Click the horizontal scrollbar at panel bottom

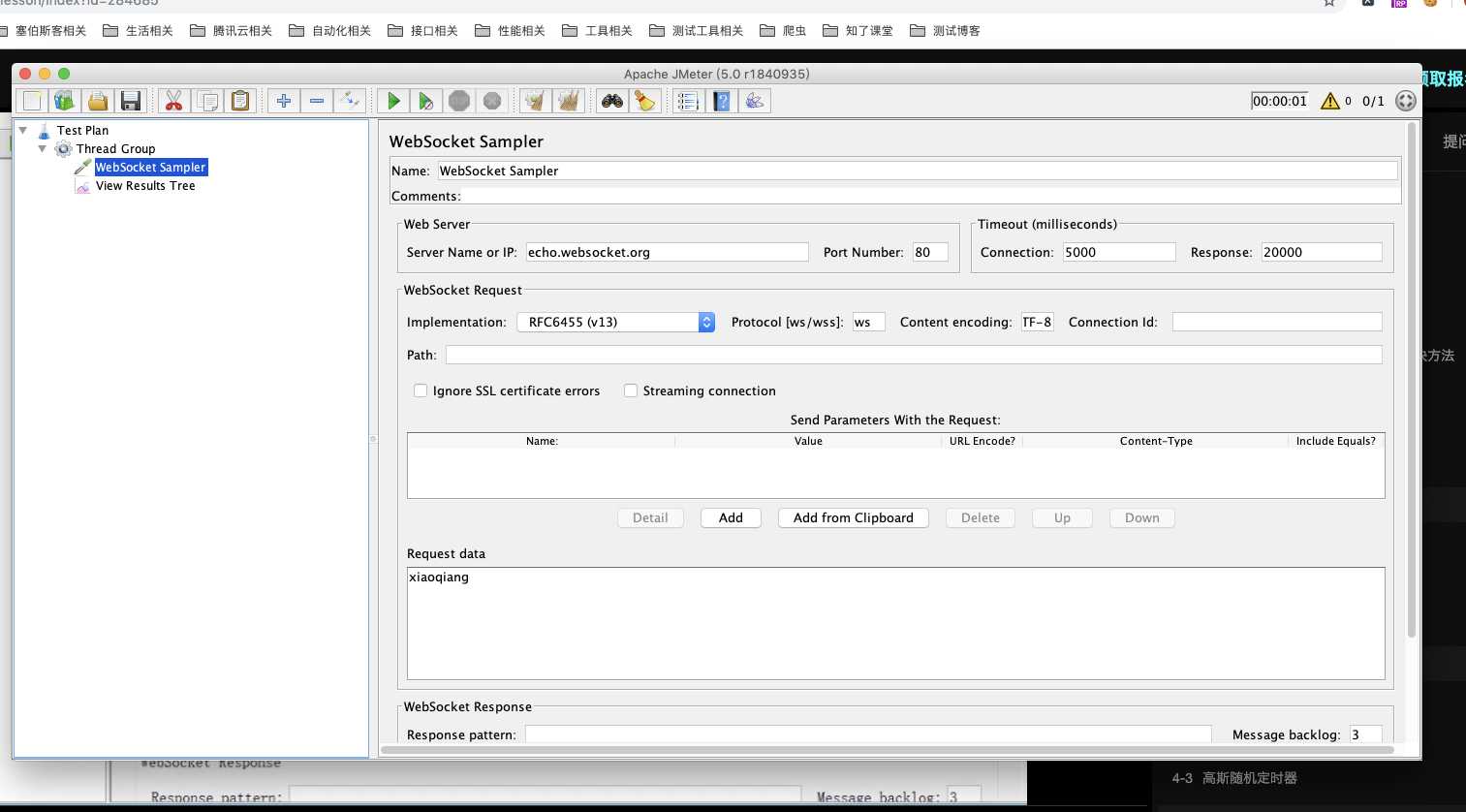888,750
